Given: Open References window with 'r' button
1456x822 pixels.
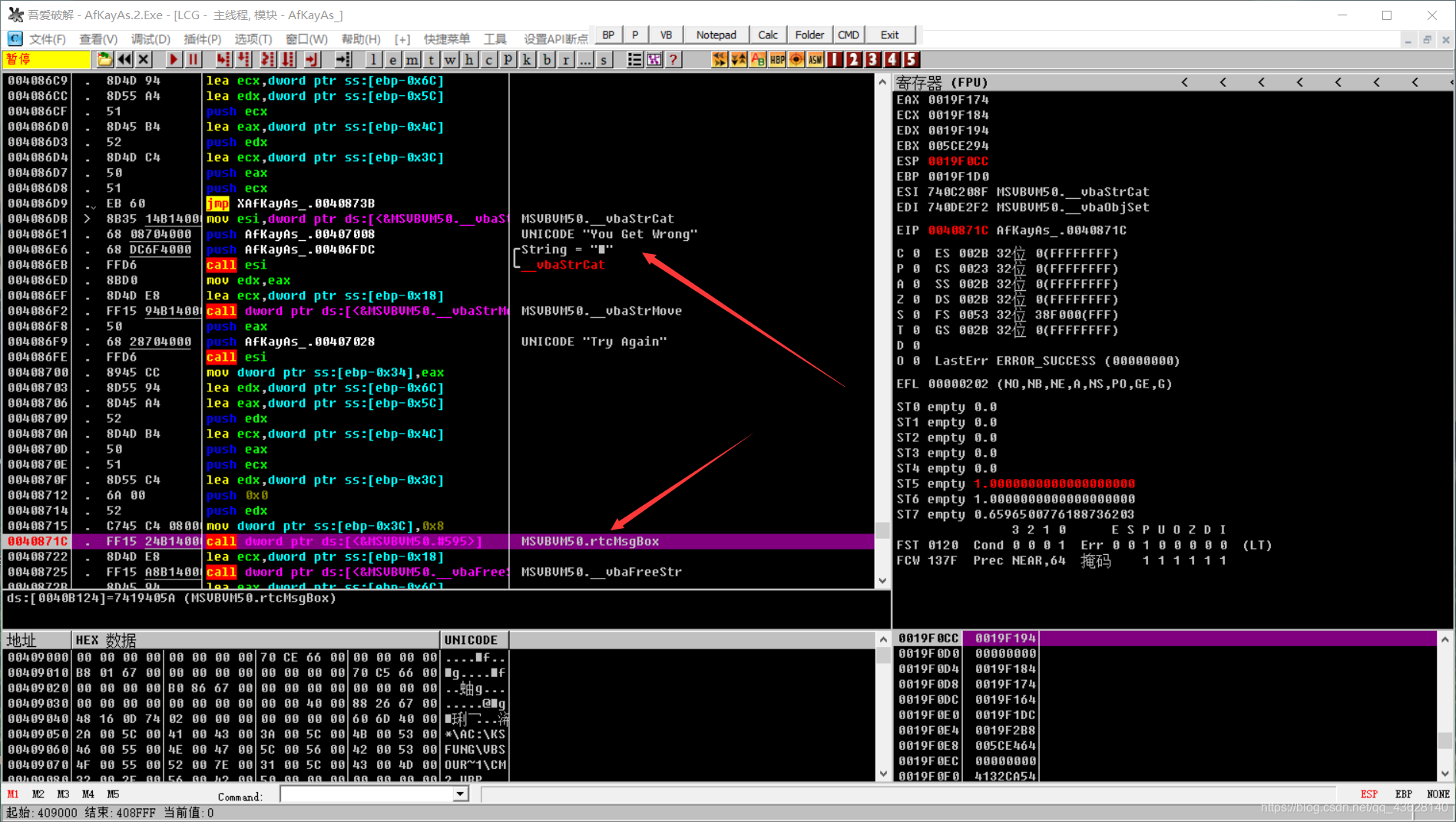Looking at the screenshot, I should pyautogui.click(x=566, y=60).
